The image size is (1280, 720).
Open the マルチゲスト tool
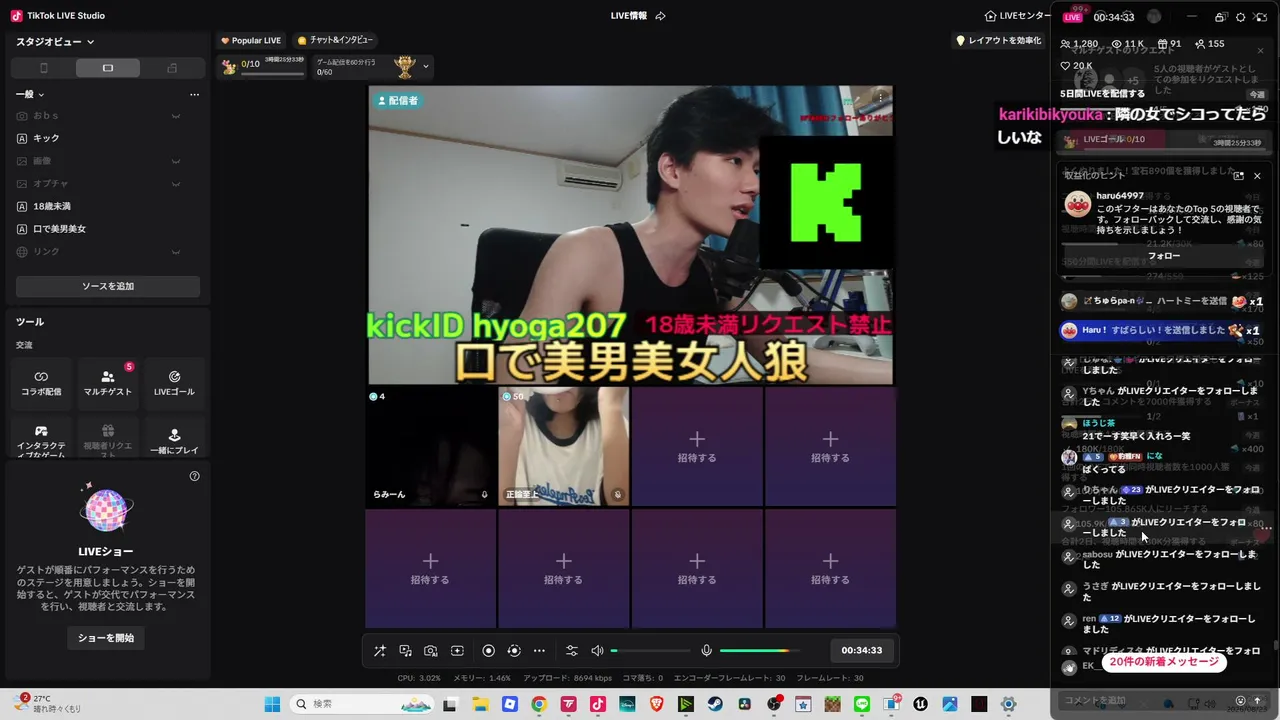108,383
